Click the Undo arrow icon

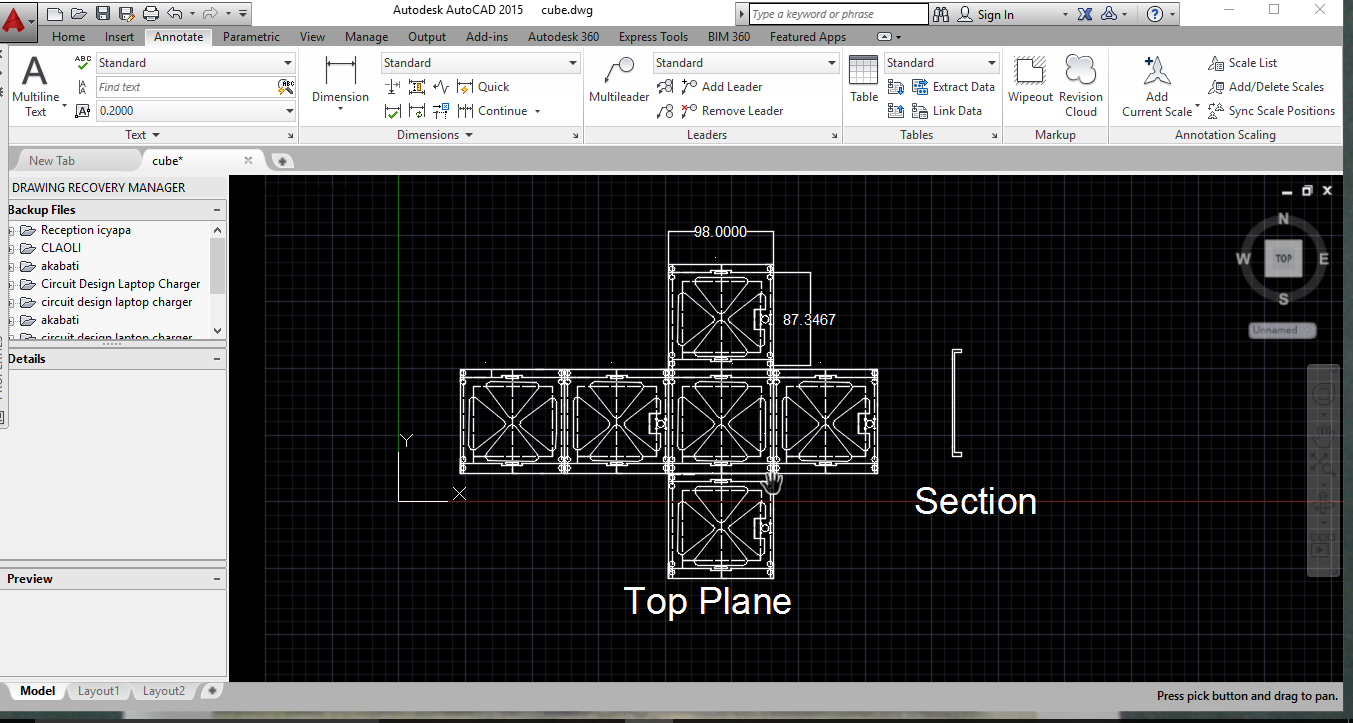tap(174, 14)
